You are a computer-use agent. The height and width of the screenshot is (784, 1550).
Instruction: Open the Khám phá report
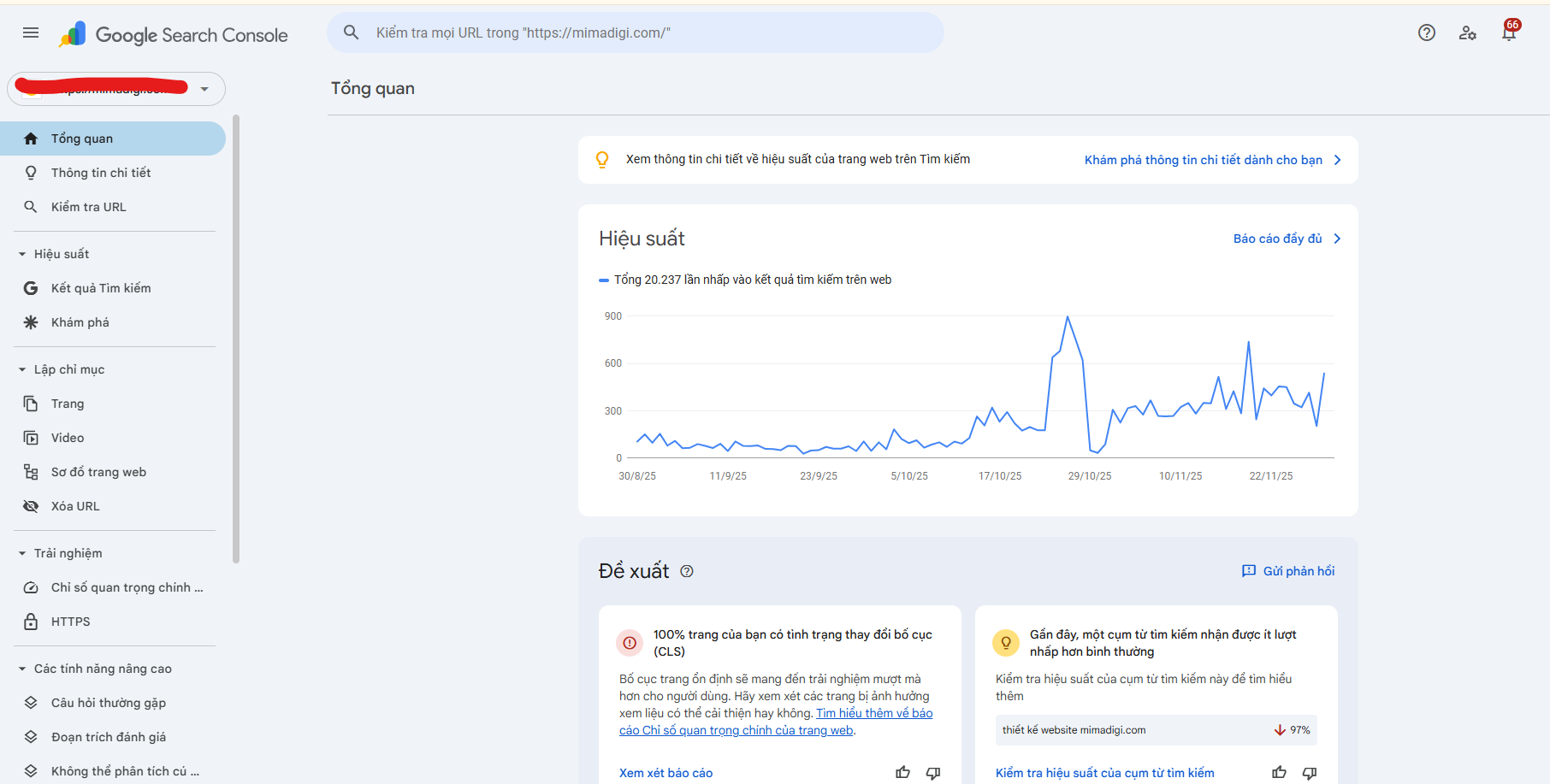click(x=80, y=321)
